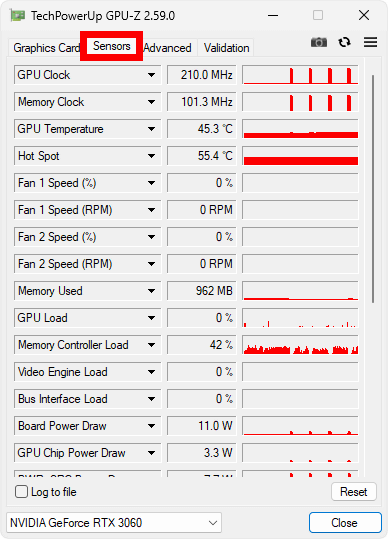Enable the Log to file checkbox
The image size is (388, 539).
pyautogui.click(x=21, y=492)
